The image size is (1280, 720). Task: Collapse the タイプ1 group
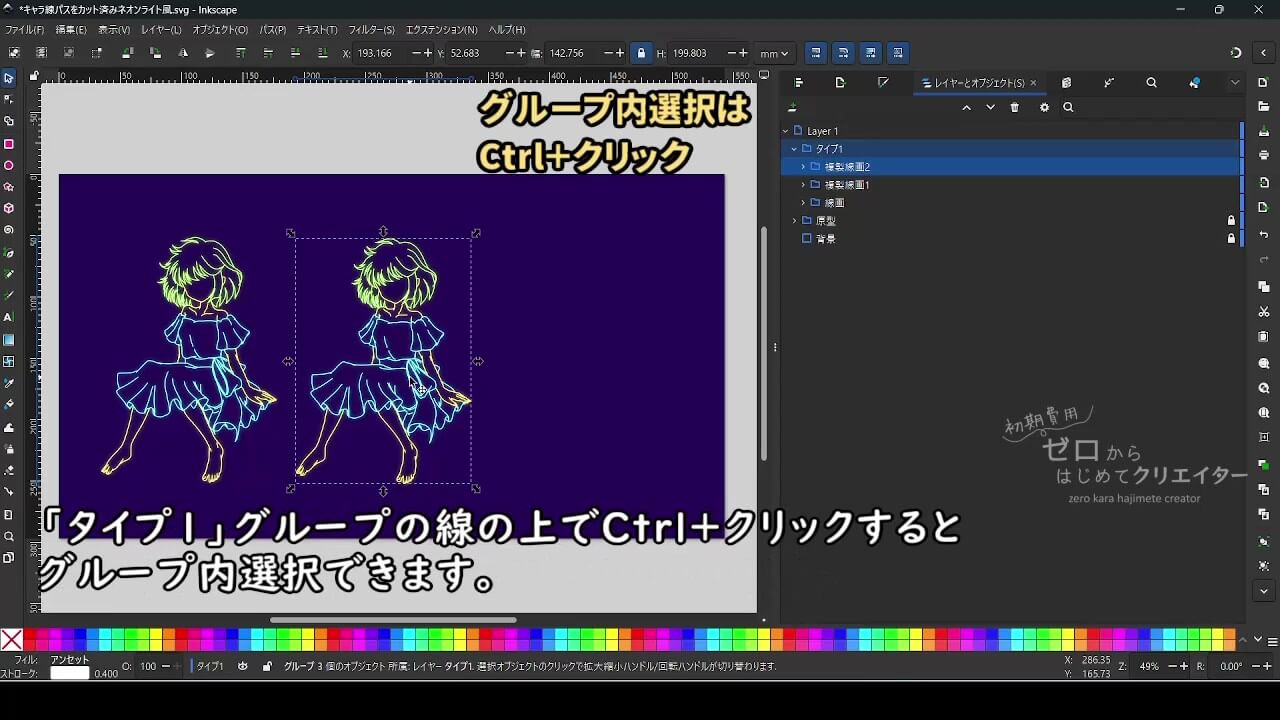pyautogui.click(x=794, y=148)
